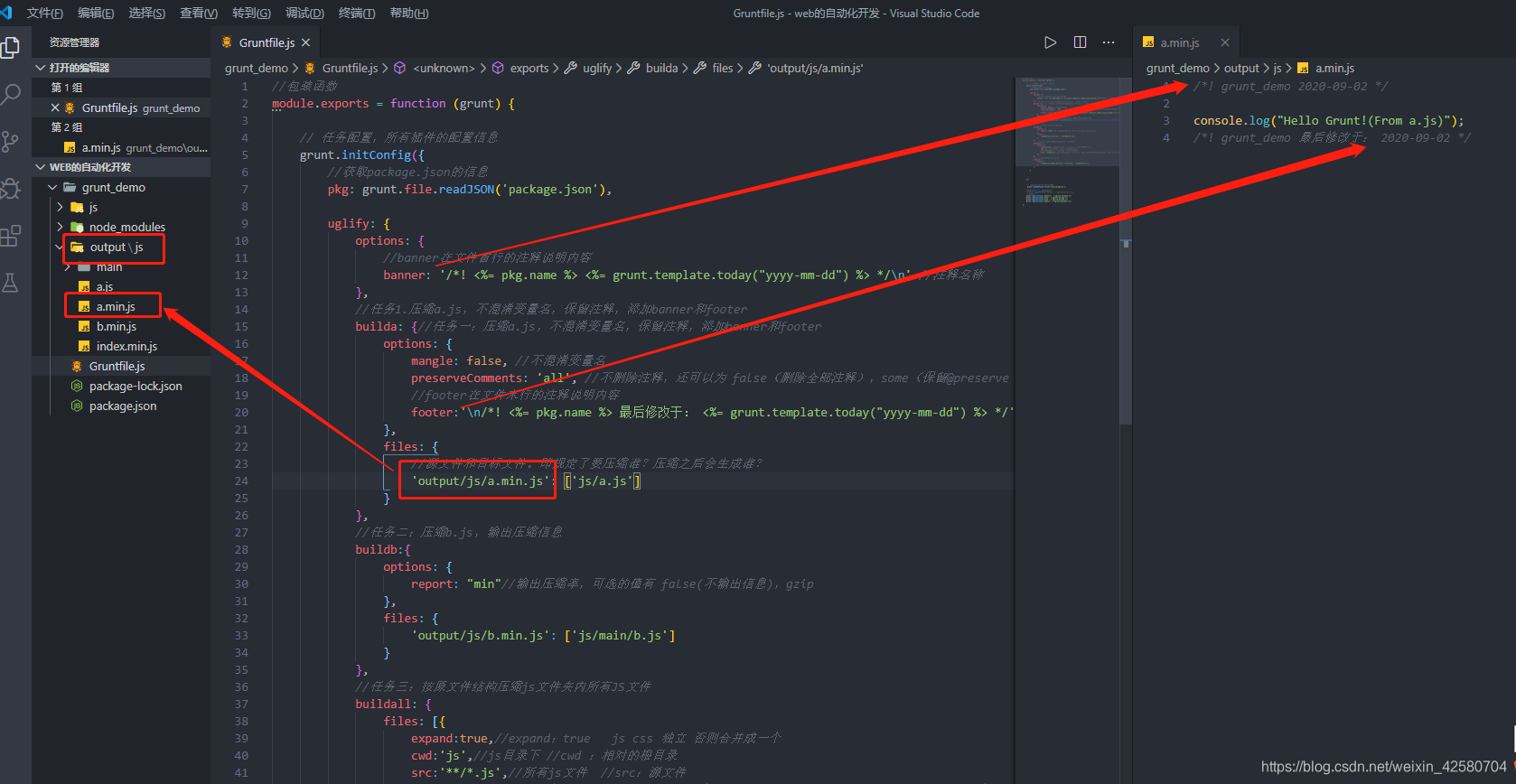Run the file with the play icon
The image size is (1516, 784).
tap(1050, 42)
